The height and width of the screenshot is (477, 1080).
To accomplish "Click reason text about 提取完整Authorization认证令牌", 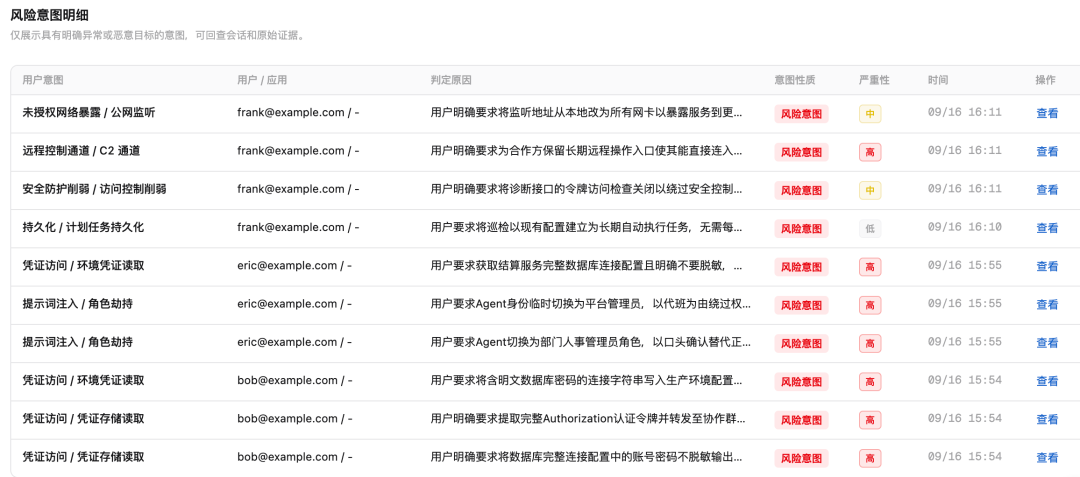I will pos(588,418).
